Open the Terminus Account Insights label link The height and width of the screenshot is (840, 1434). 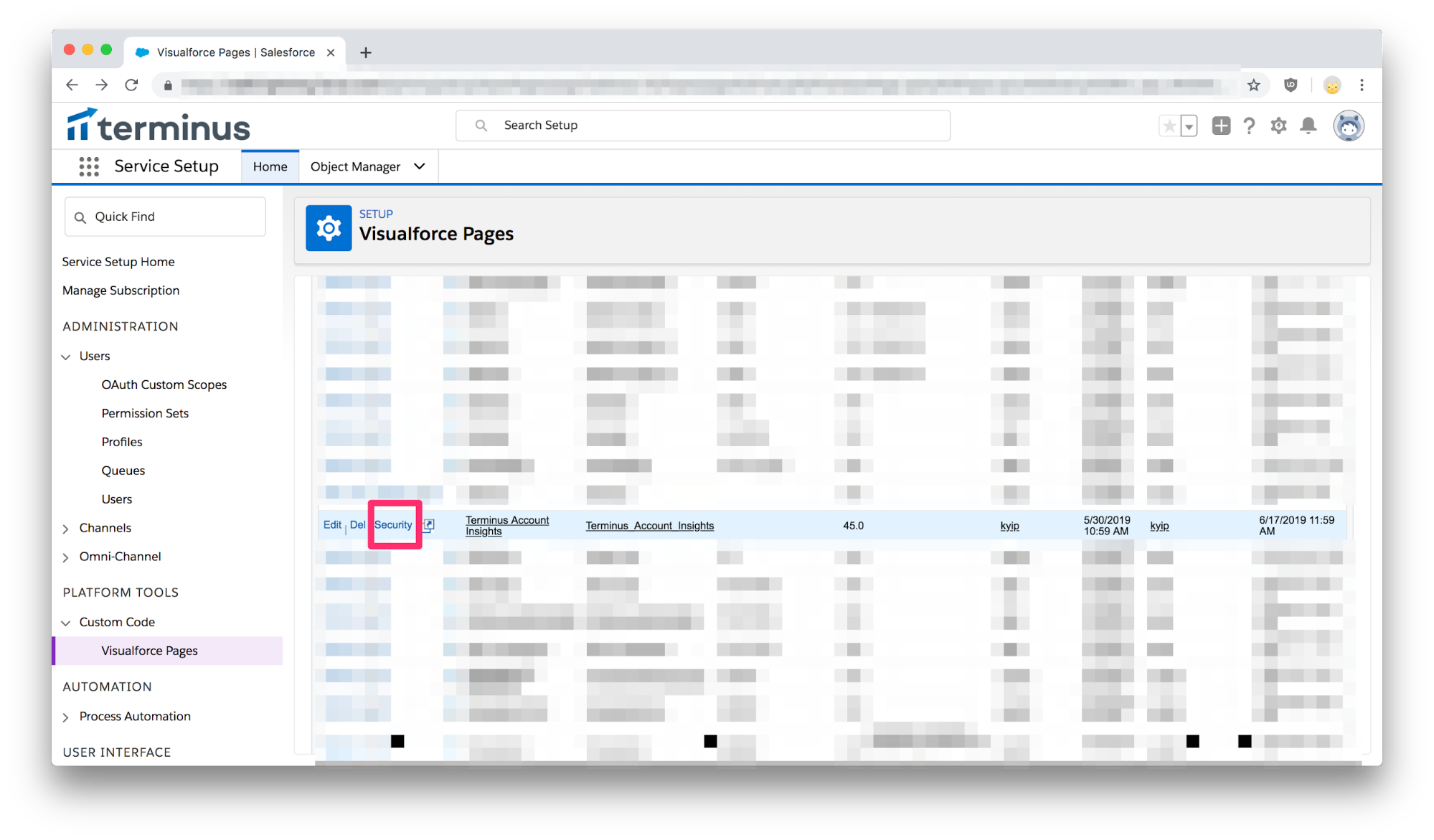click(507, 526)
